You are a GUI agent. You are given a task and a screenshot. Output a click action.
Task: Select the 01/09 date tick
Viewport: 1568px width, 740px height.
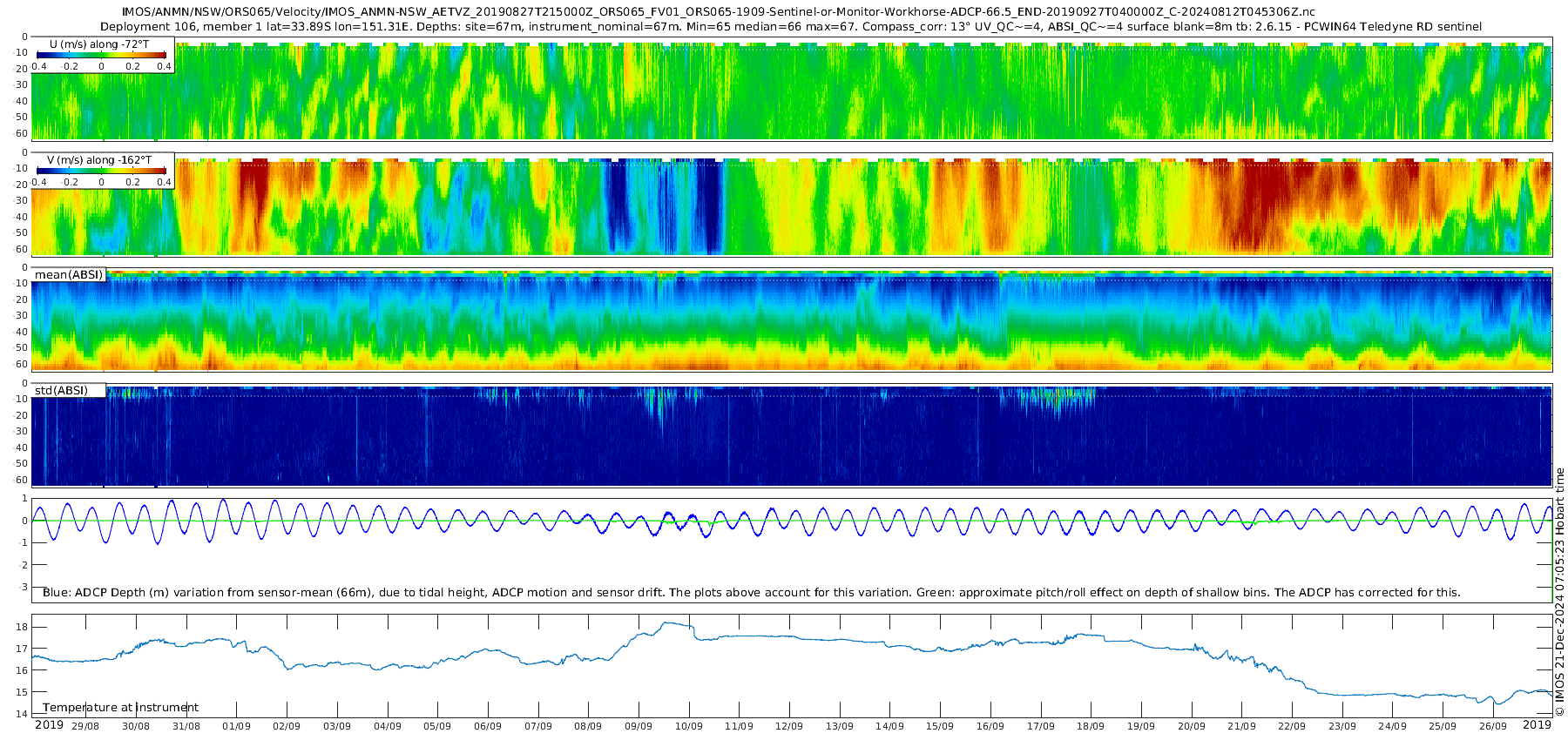[x=236, y=727]
